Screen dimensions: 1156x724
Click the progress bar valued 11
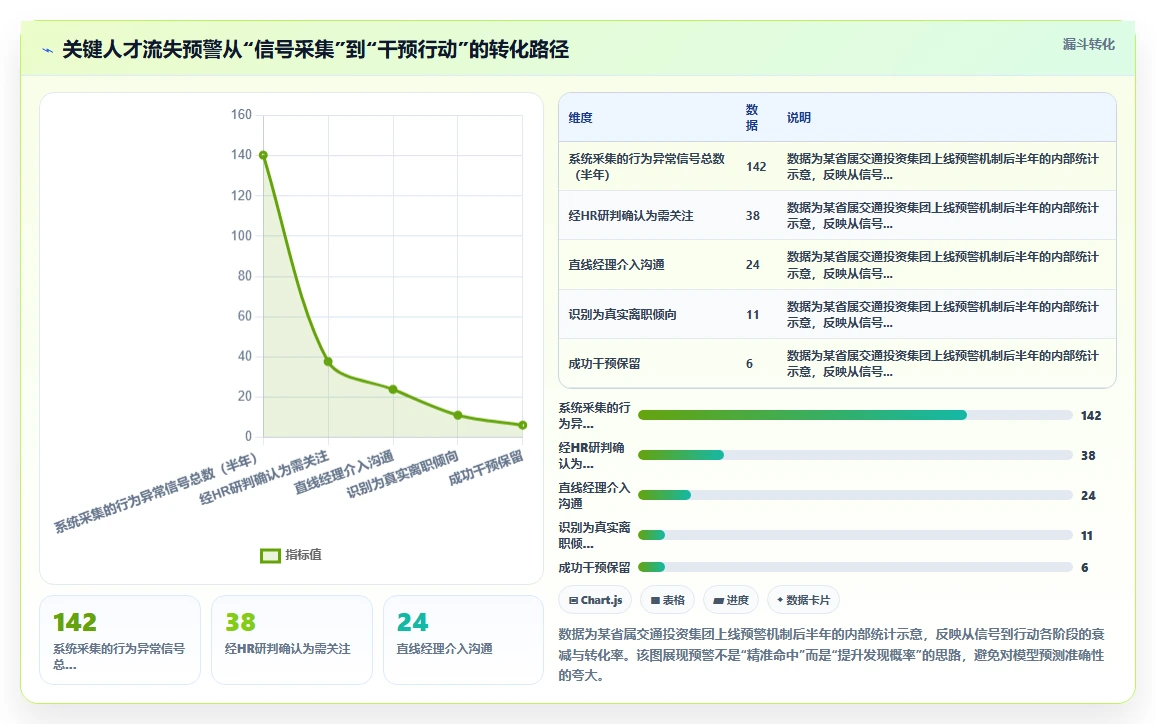point(855,535)
